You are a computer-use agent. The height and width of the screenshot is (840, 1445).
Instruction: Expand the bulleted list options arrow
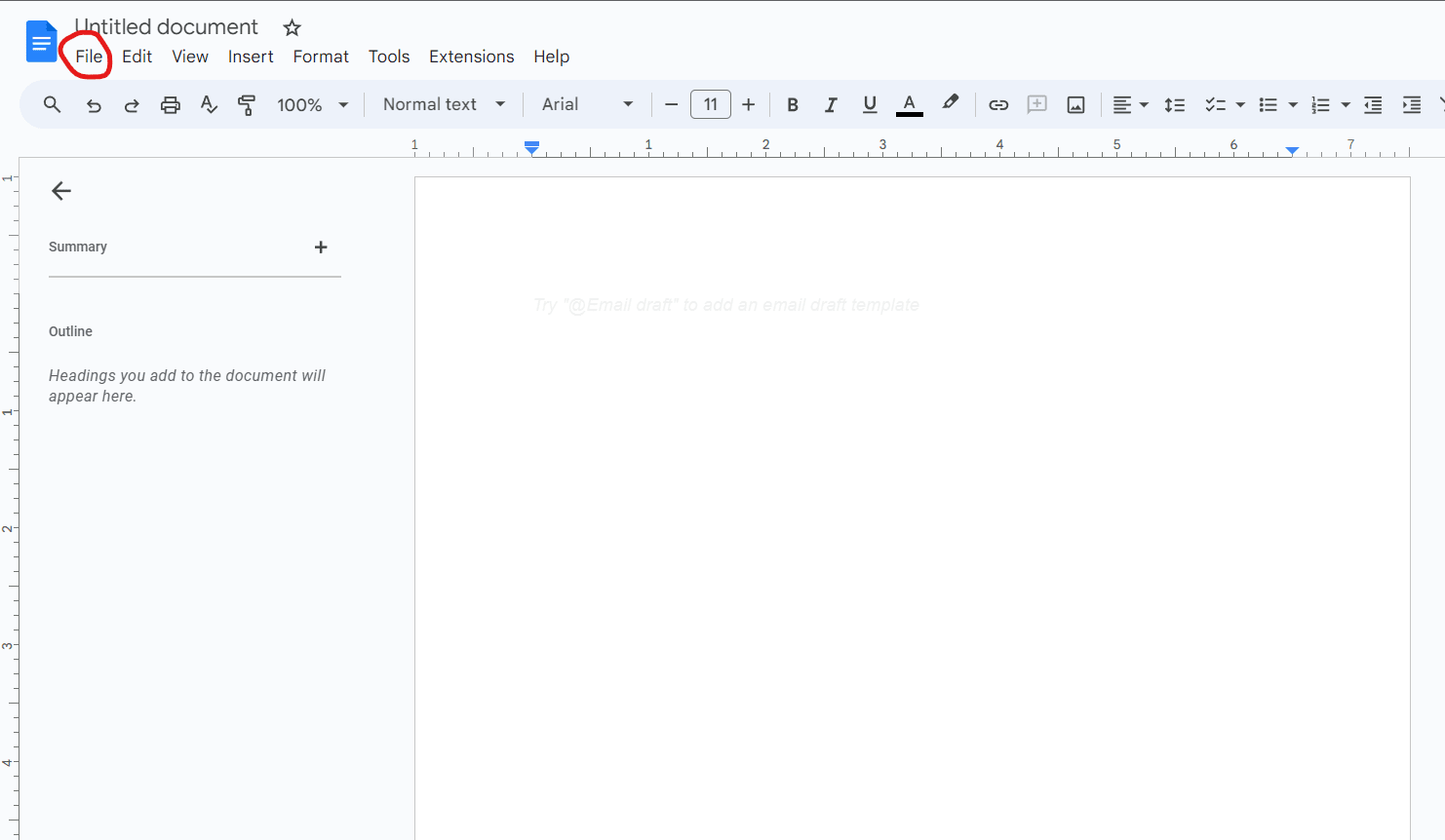click(x=1293, y=105)
